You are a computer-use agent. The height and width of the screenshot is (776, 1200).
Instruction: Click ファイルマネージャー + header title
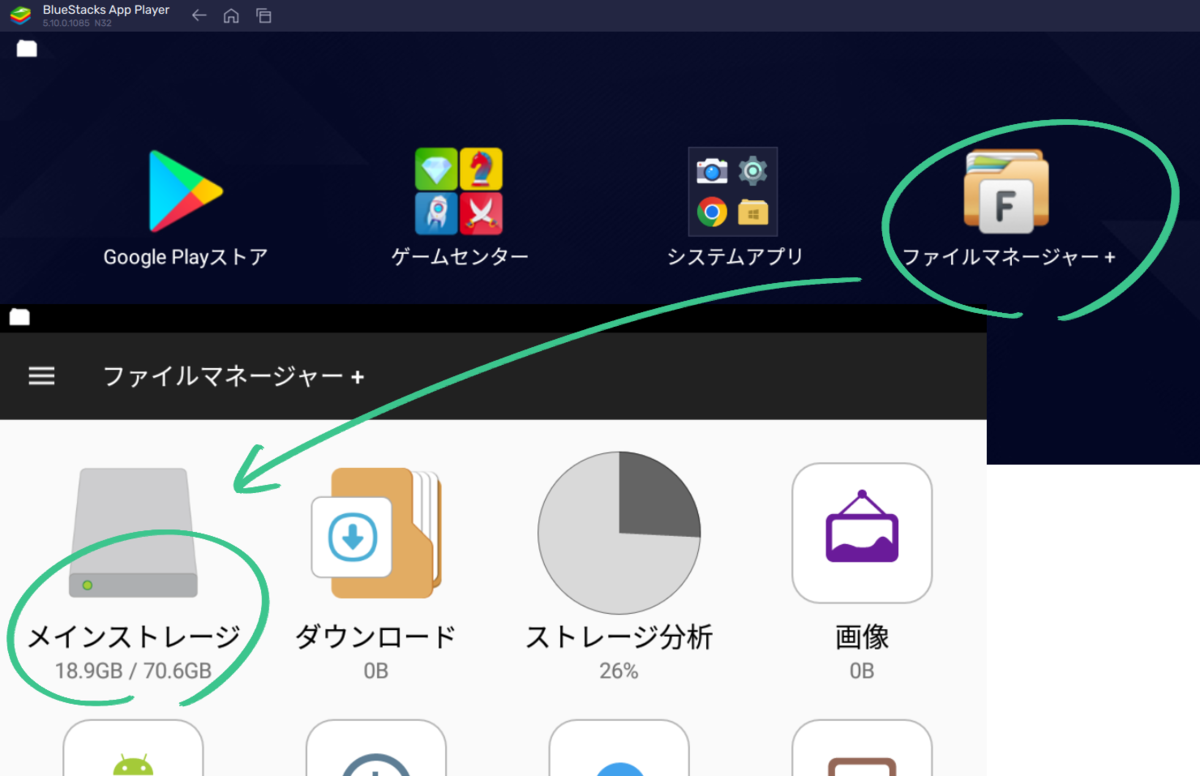pos(234,376)
